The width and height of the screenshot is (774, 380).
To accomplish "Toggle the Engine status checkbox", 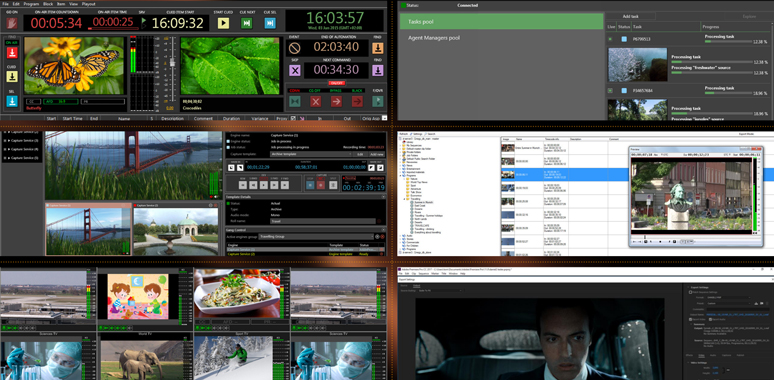I will point(229,141).
